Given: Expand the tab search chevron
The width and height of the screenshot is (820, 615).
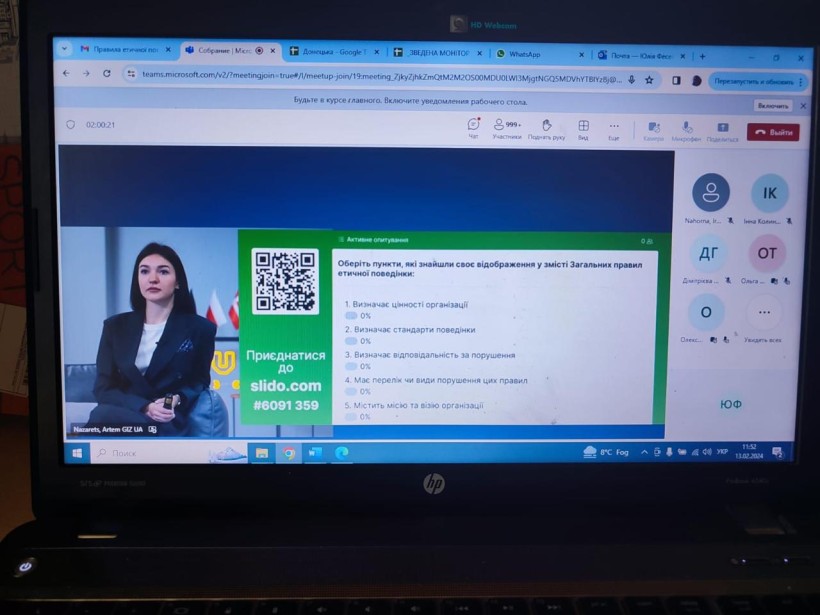Looking at the screenshot, I should (65, 48).
